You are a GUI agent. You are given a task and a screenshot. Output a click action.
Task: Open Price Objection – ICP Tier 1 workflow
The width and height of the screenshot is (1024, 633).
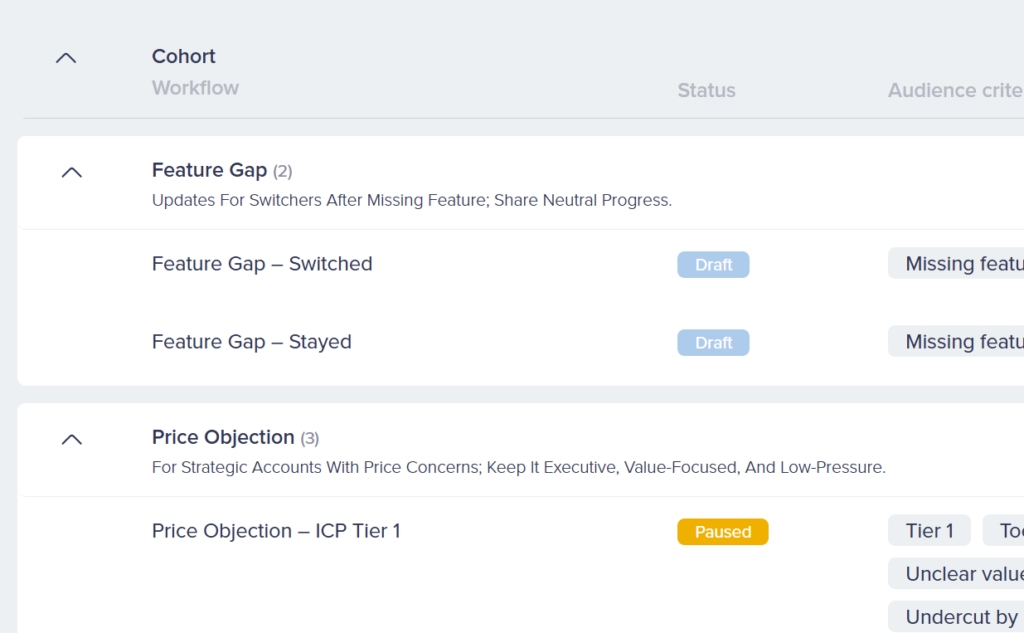click(276, 531)
